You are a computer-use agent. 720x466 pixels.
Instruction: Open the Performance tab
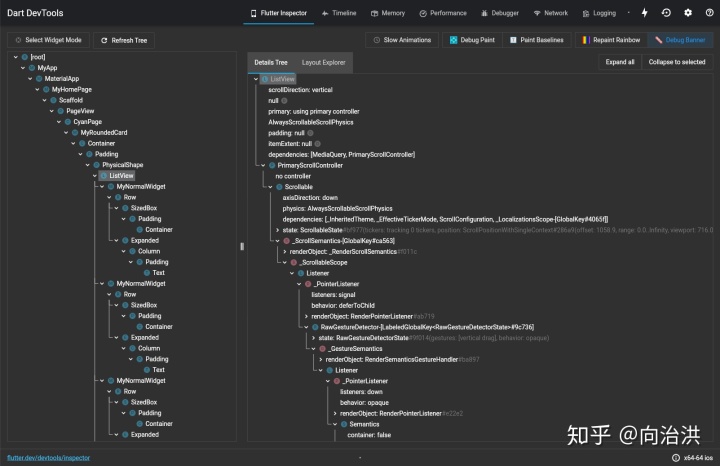coord(443,13)
